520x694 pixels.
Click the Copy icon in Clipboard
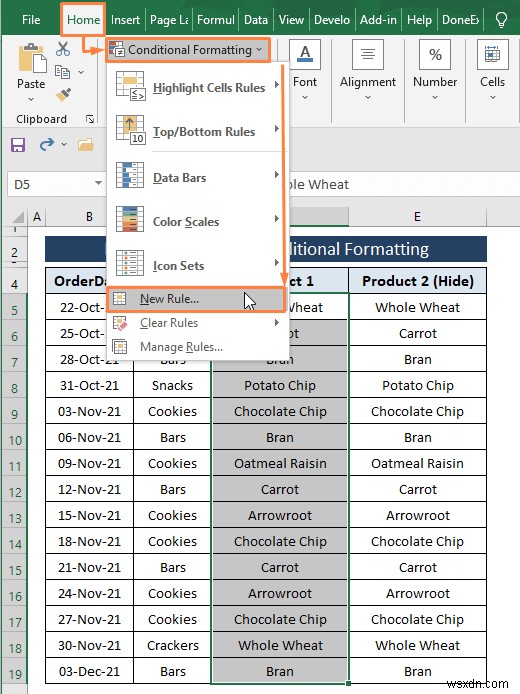(62, 72)
